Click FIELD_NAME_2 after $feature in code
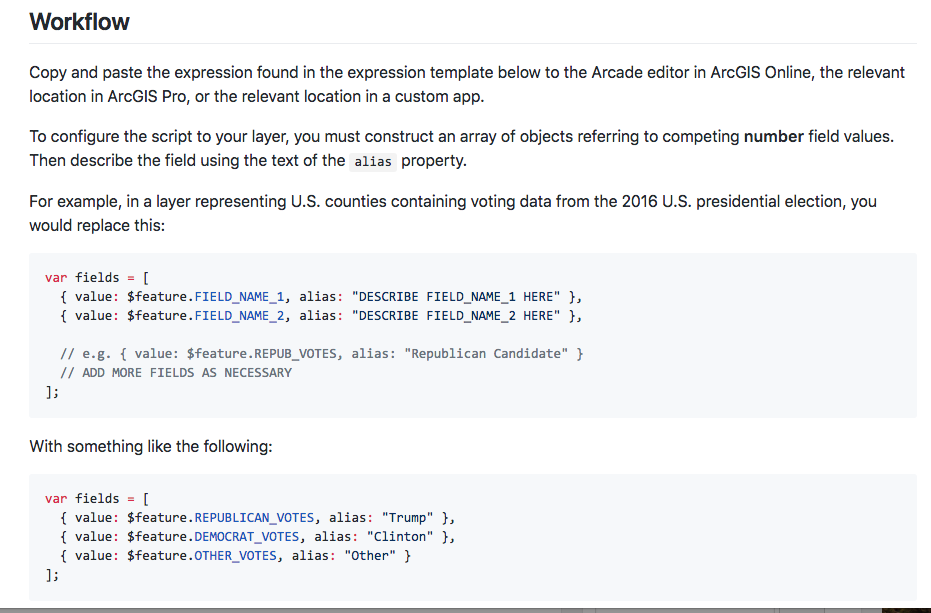This screenshot has height=613, width=931. click(238, 315)
